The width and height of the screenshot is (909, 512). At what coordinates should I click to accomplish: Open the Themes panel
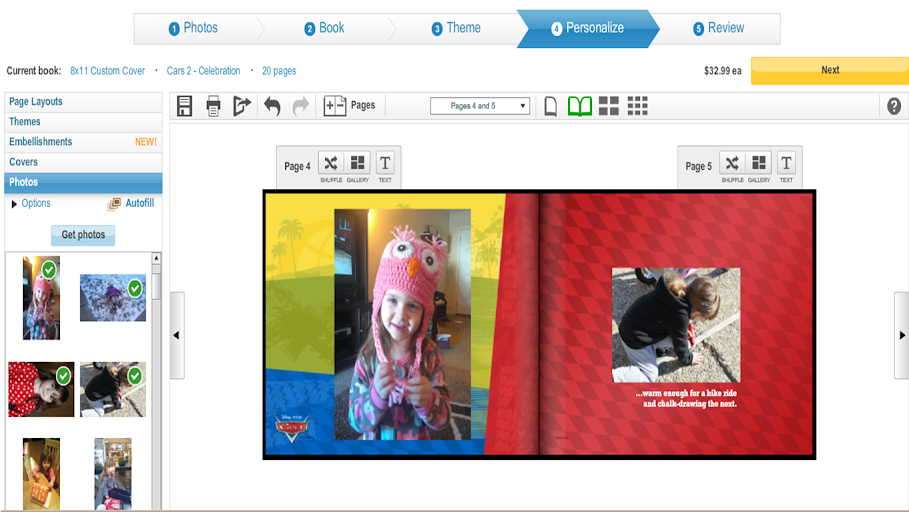pos(83,122)
